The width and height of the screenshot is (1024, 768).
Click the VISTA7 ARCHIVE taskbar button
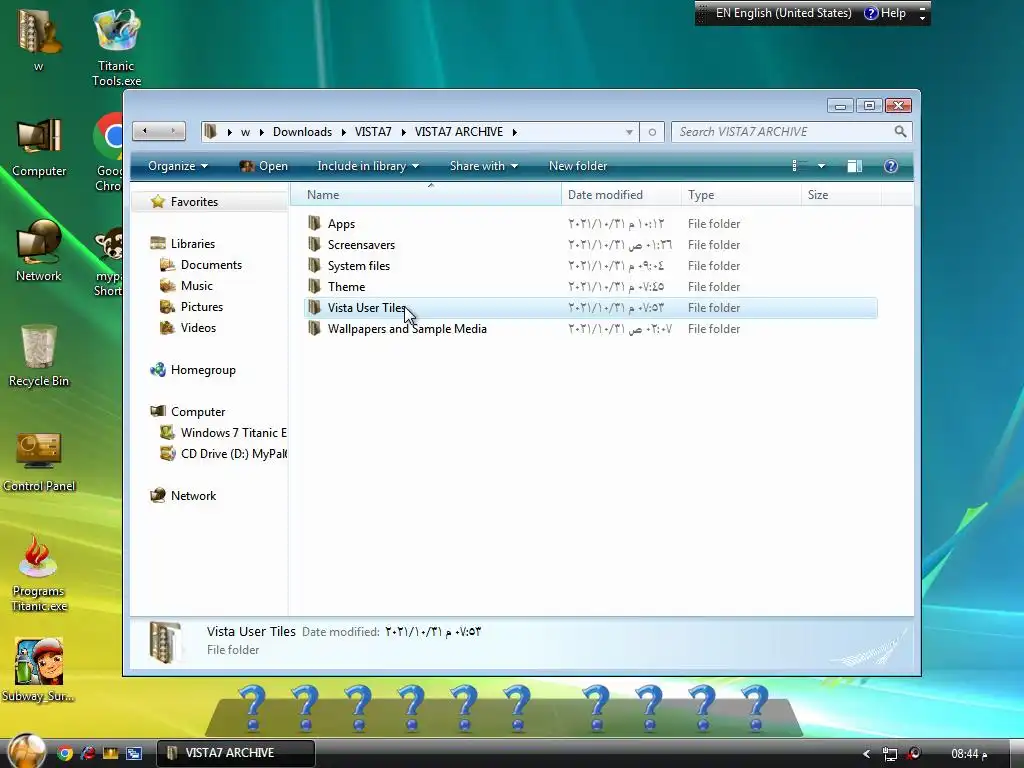[x=236, y=753]
